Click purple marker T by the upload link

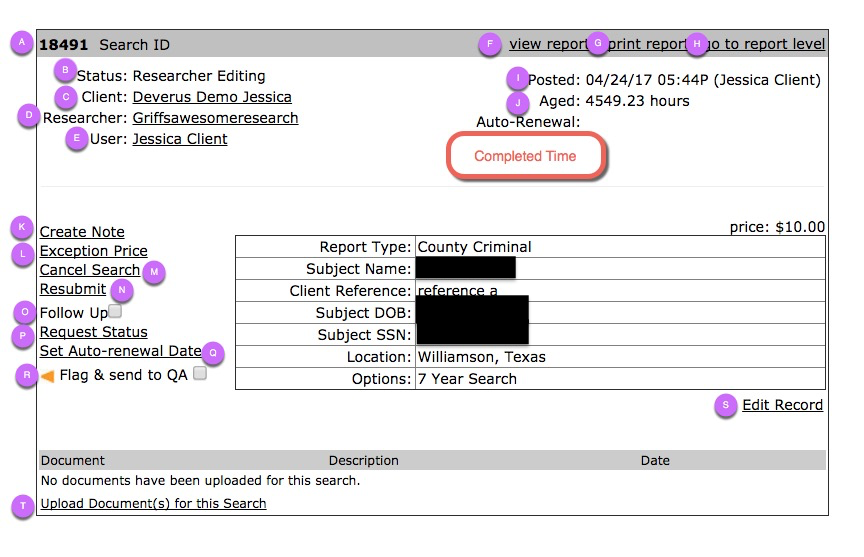click(23, 506)
